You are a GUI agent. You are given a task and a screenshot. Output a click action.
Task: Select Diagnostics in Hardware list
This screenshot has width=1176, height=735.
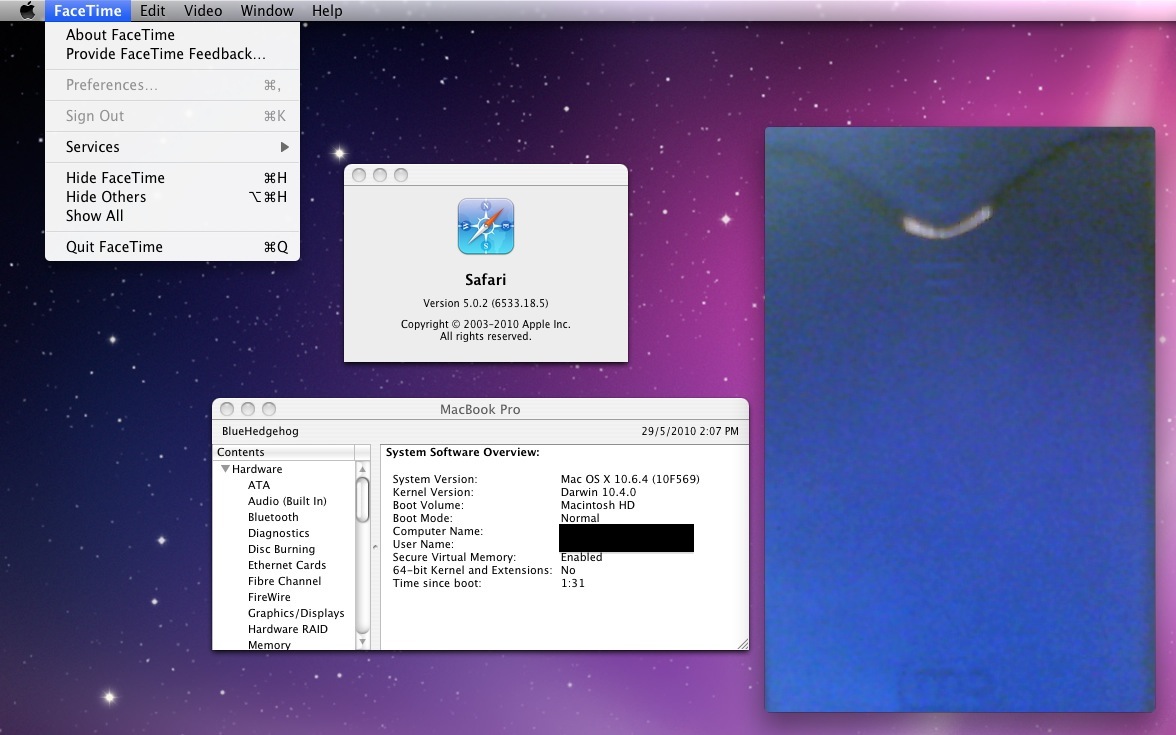[x=278, y=533]
